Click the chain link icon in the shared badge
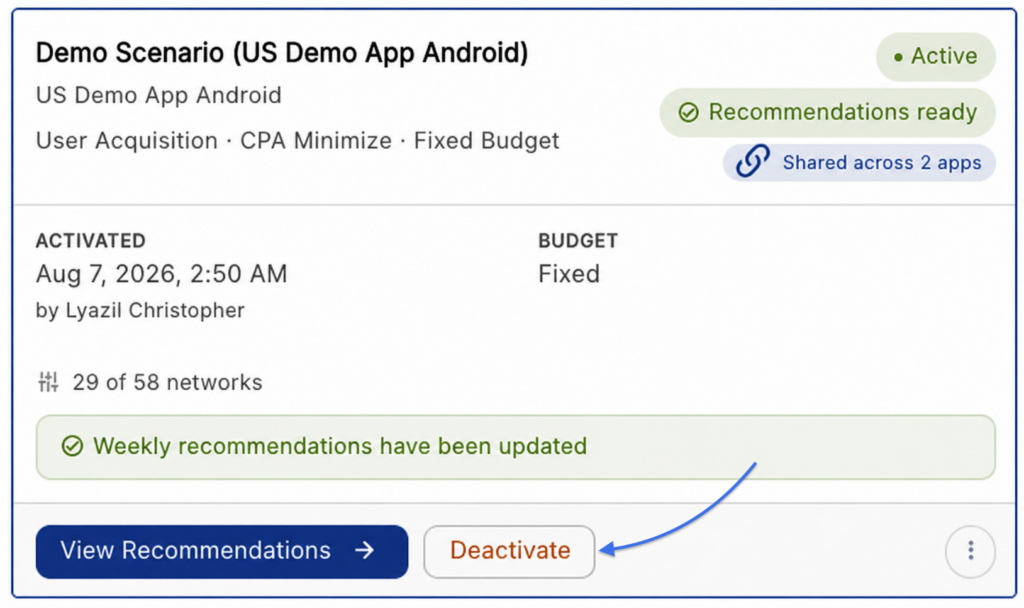The width and height of the screenshot is (1024, 608). tap(752, 161)
